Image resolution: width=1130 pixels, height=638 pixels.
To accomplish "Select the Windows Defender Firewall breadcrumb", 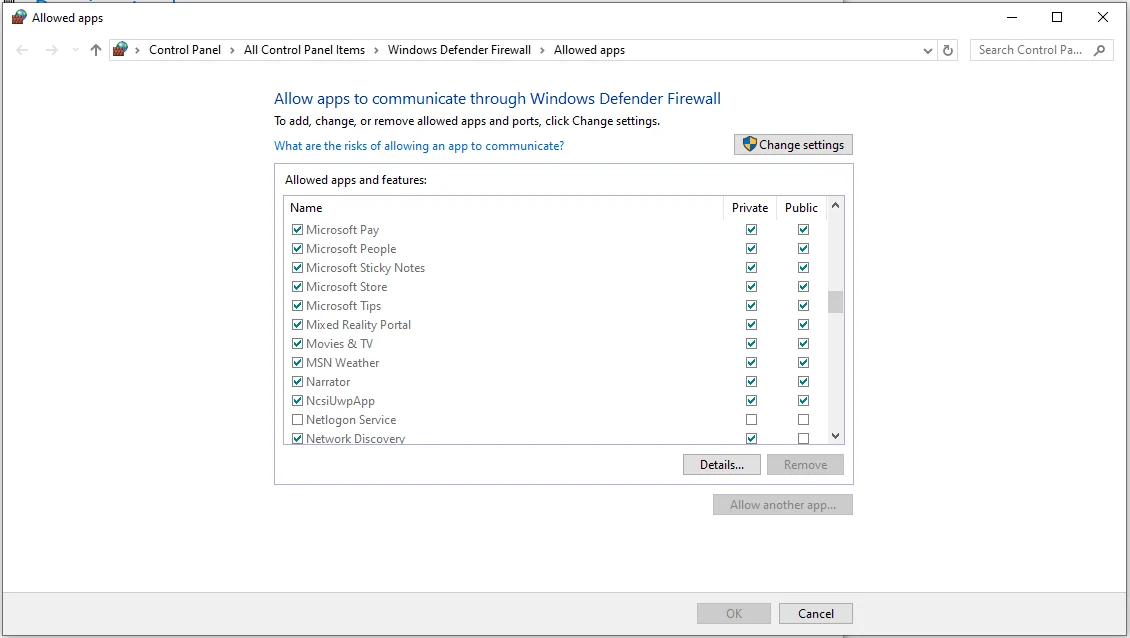I will [x=459, y=50].
